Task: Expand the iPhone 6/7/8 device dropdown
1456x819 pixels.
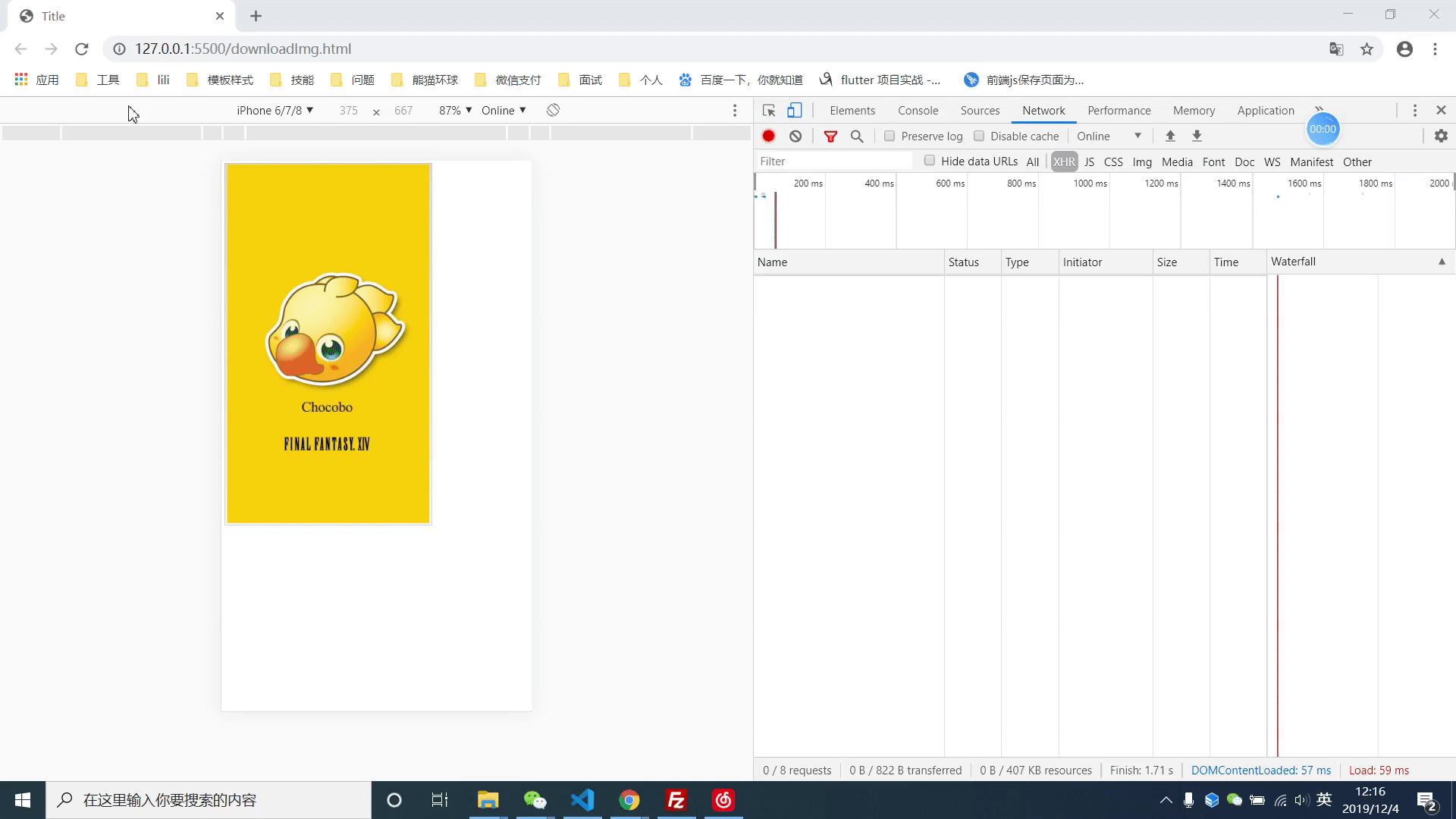Action: pyautogui.click(x=275, y=110)
